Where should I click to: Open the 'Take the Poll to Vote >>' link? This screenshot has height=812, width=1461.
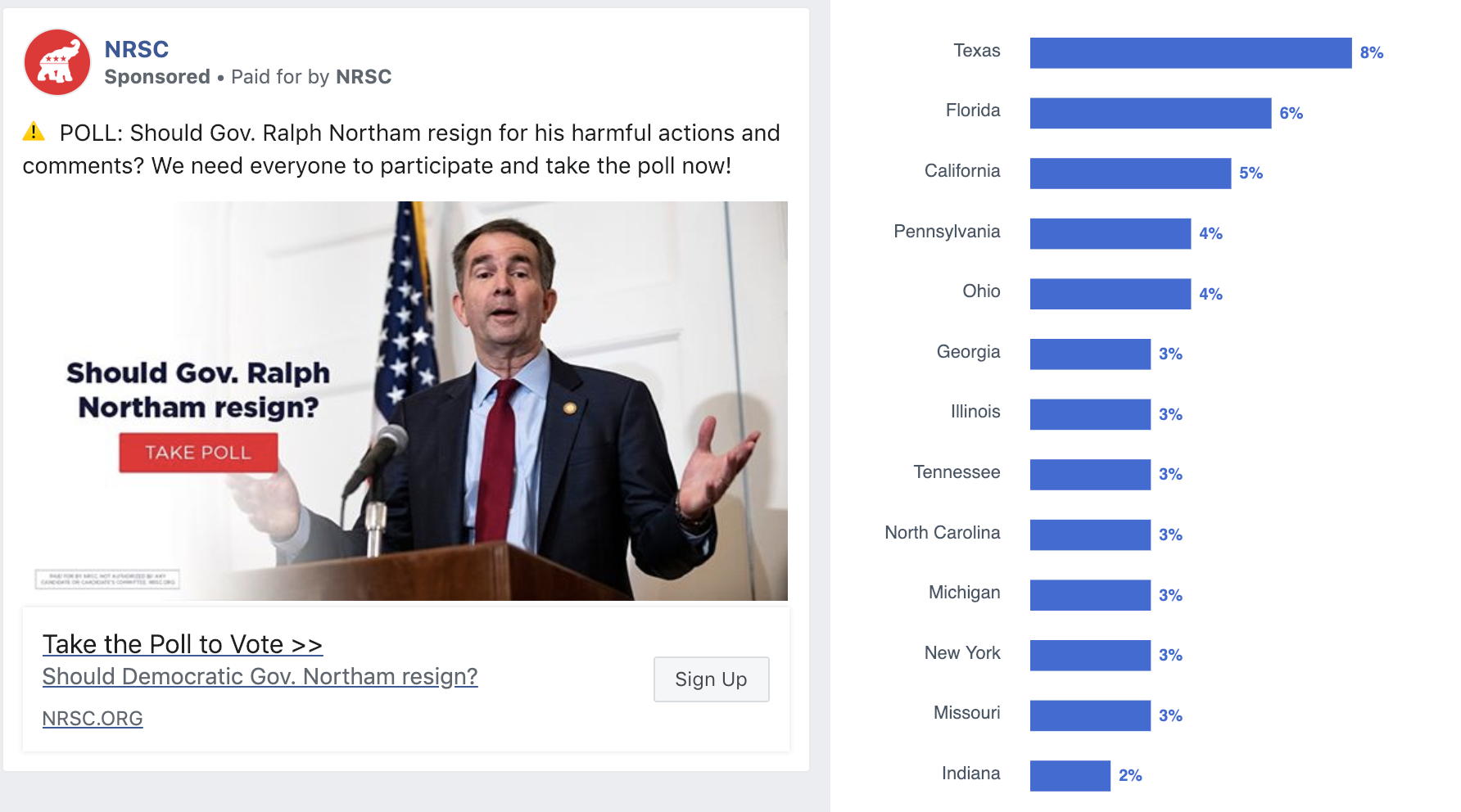(182, 644)
